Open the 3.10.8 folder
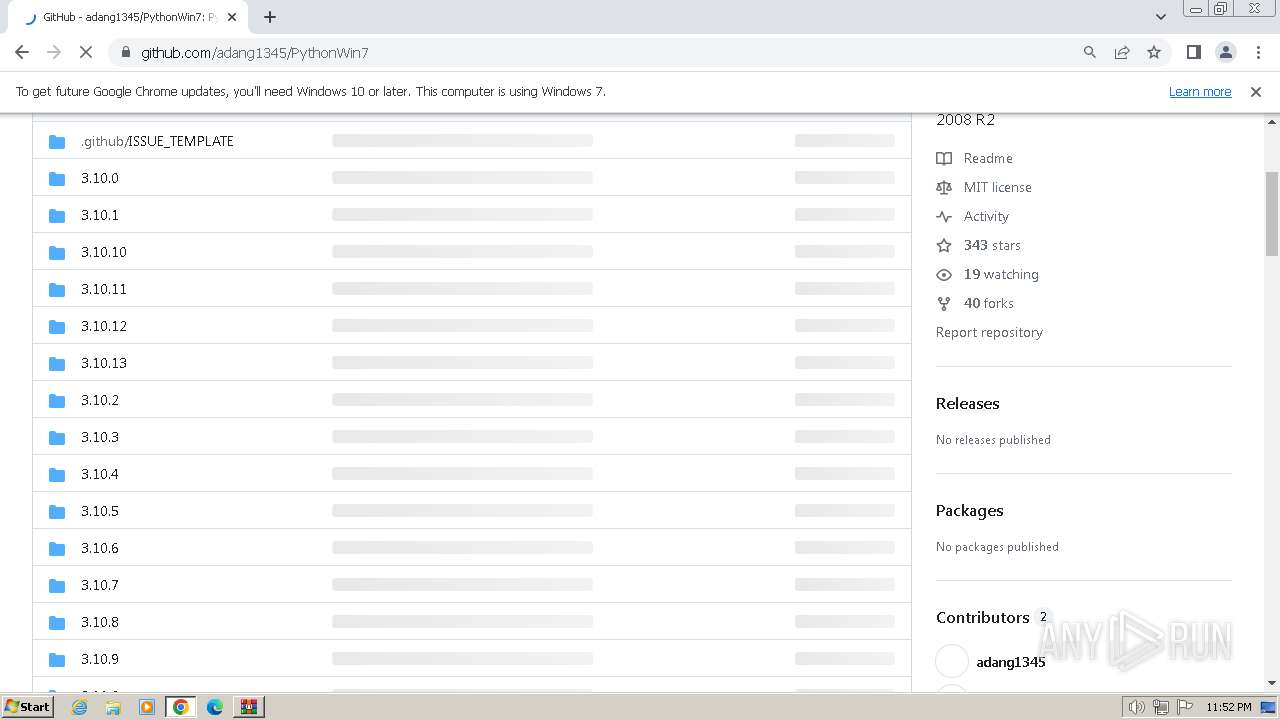Image resolution: width=1280 pixels, height=720 pixels. pyautogui.click(x=100, y=622)
